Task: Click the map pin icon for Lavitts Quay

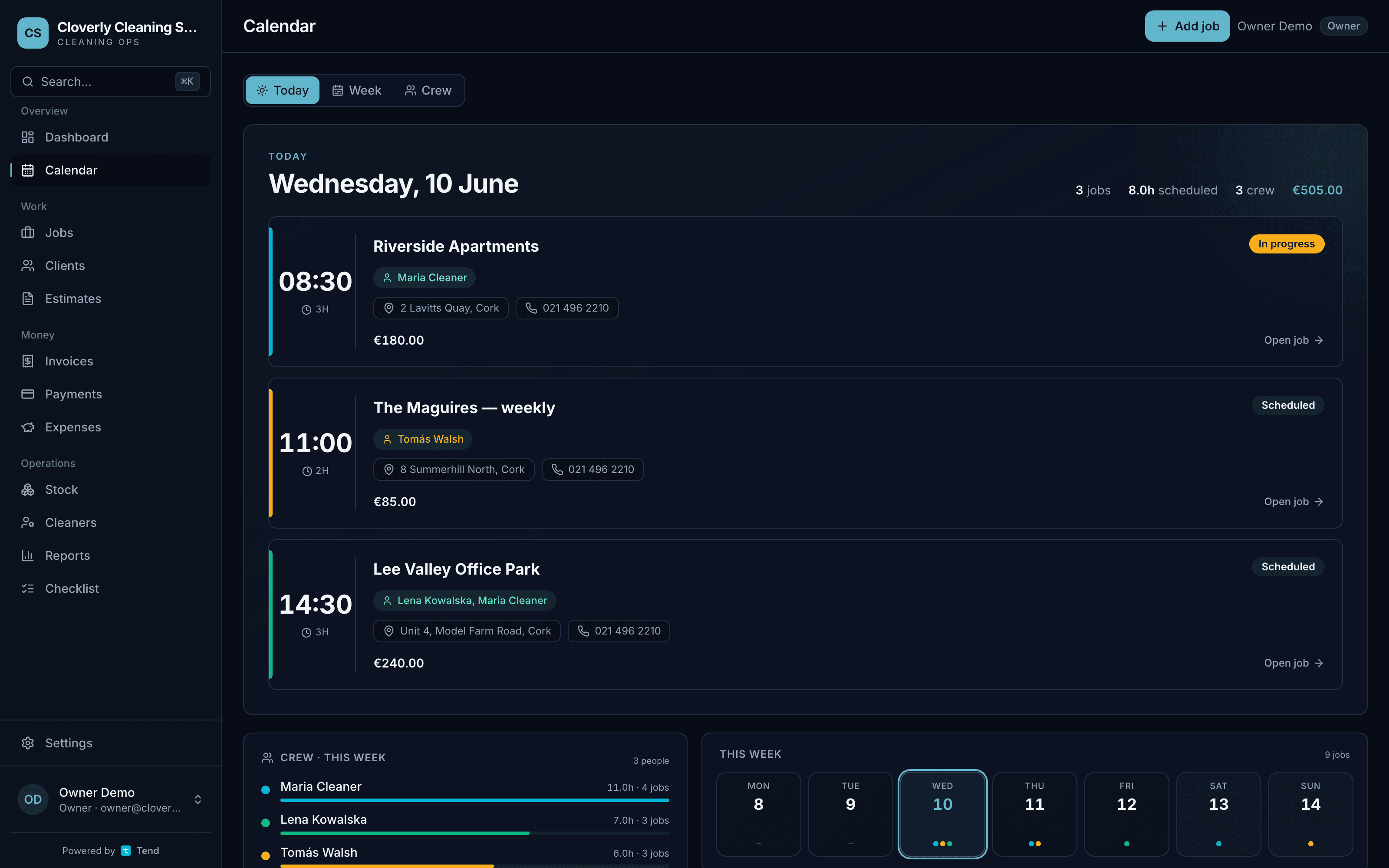Action: (388, 308)
